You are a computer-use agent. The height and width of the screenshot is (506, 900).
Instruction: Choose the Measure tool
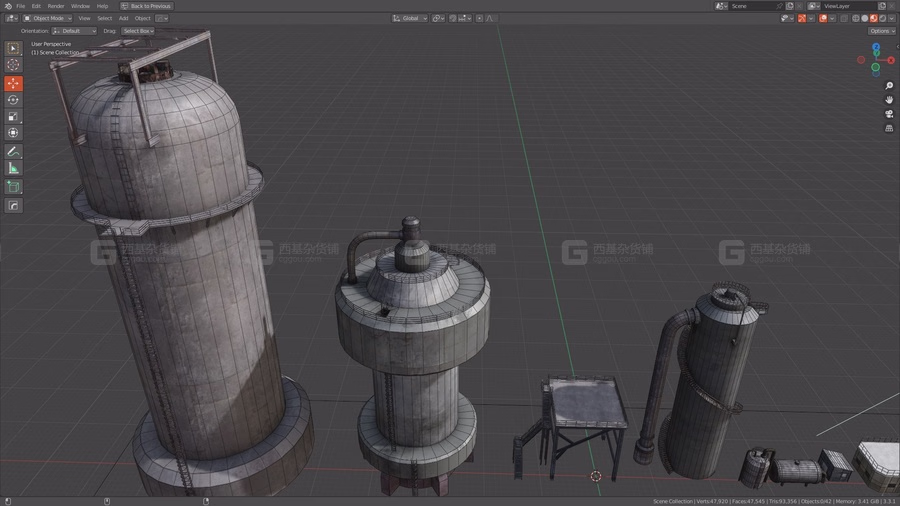coord(13,168)
